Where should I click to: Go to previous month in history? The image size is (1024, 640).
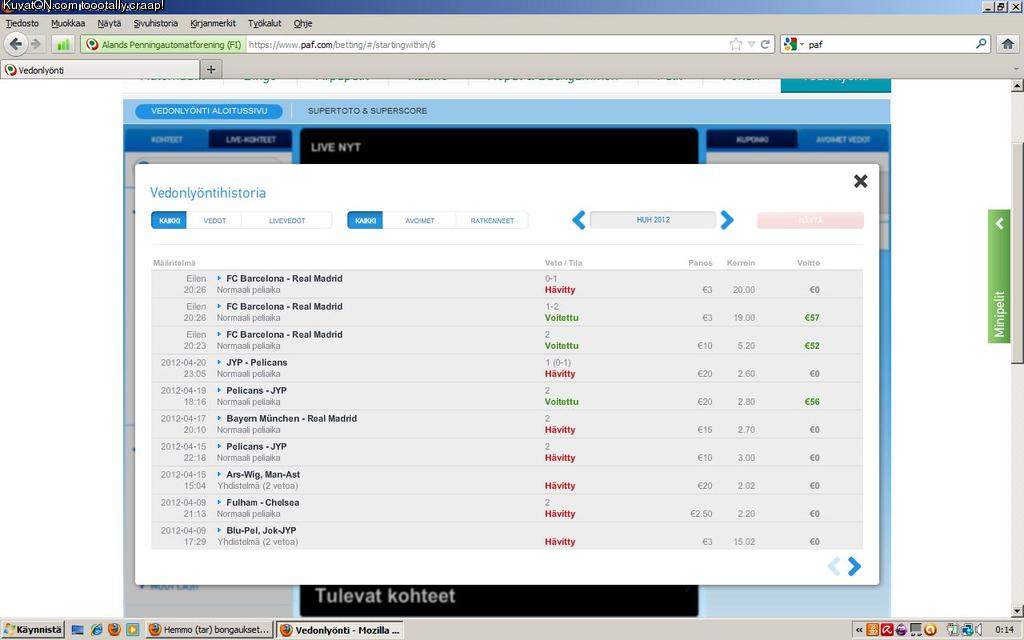pyautogui.click(x=578, y=220)
